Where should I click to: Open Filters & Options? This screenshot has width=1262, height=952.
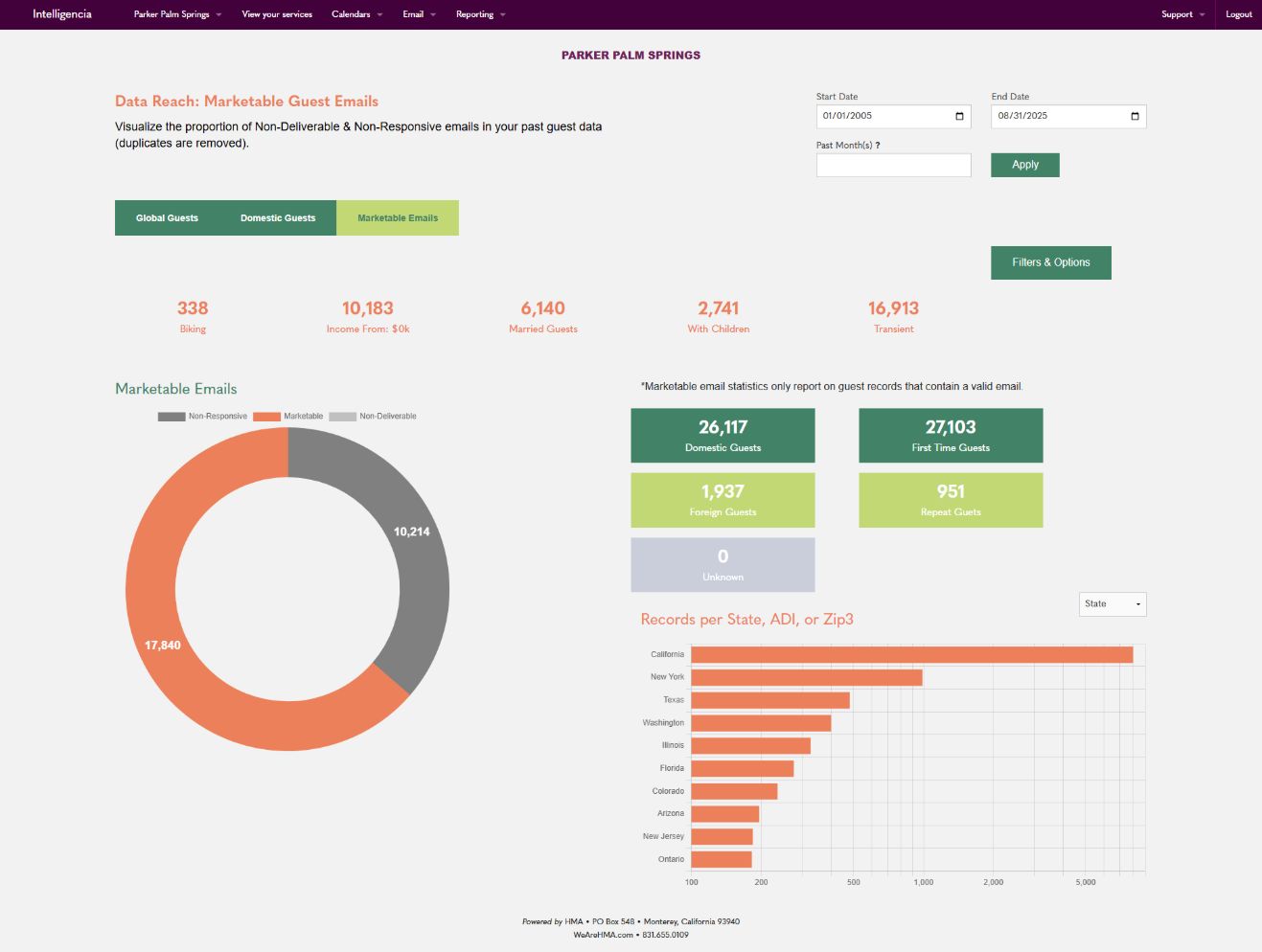pyautogui.click(x=1050, y=262)
